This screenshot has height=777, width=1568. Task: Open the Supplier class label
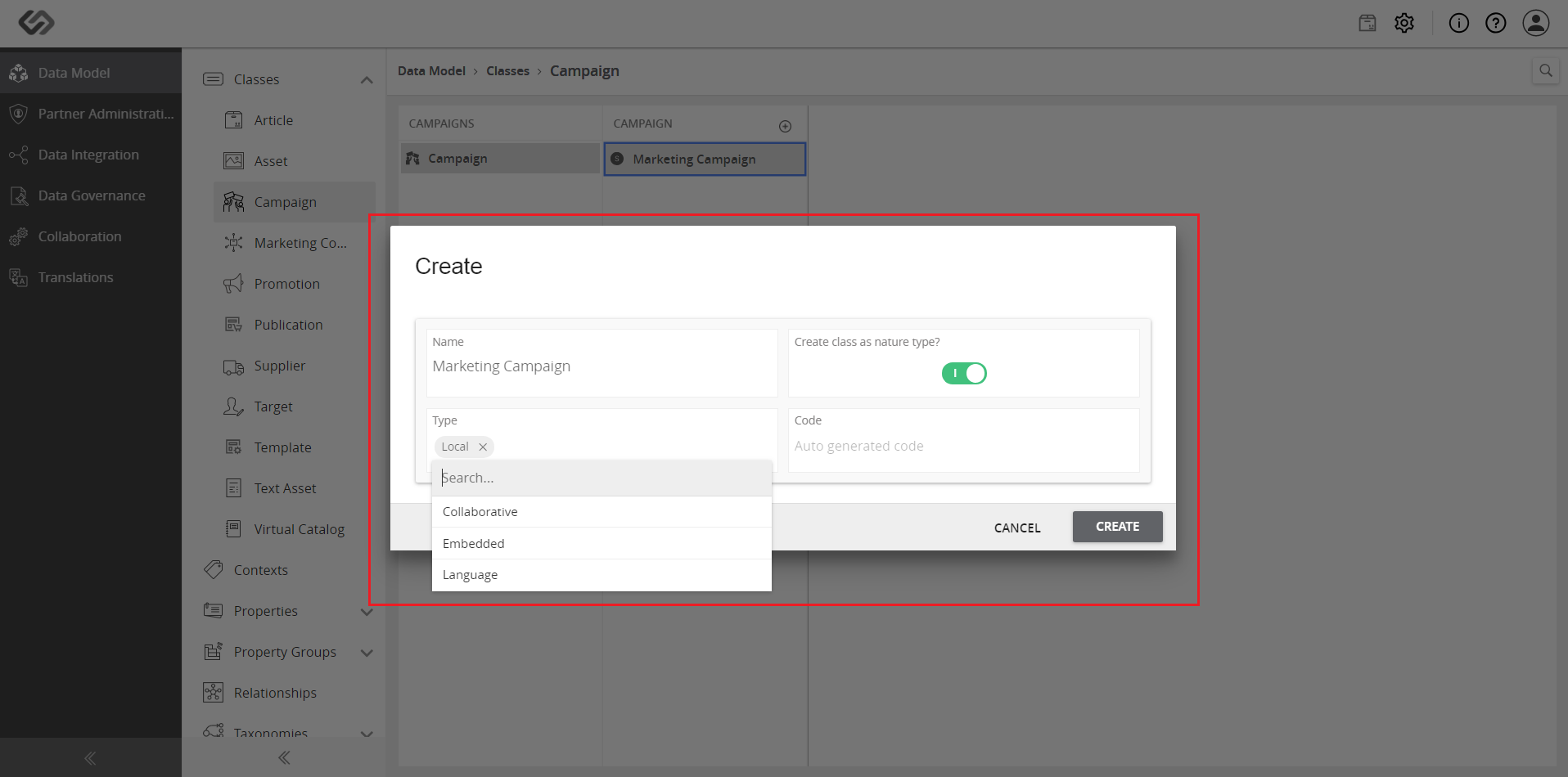(280, 366)
